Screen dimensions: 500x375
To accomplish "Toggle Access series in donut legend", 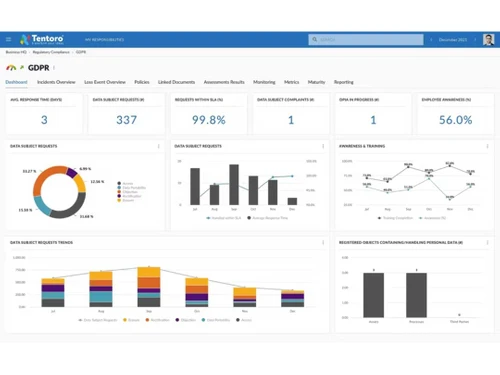I will click(x=125, y=183).
